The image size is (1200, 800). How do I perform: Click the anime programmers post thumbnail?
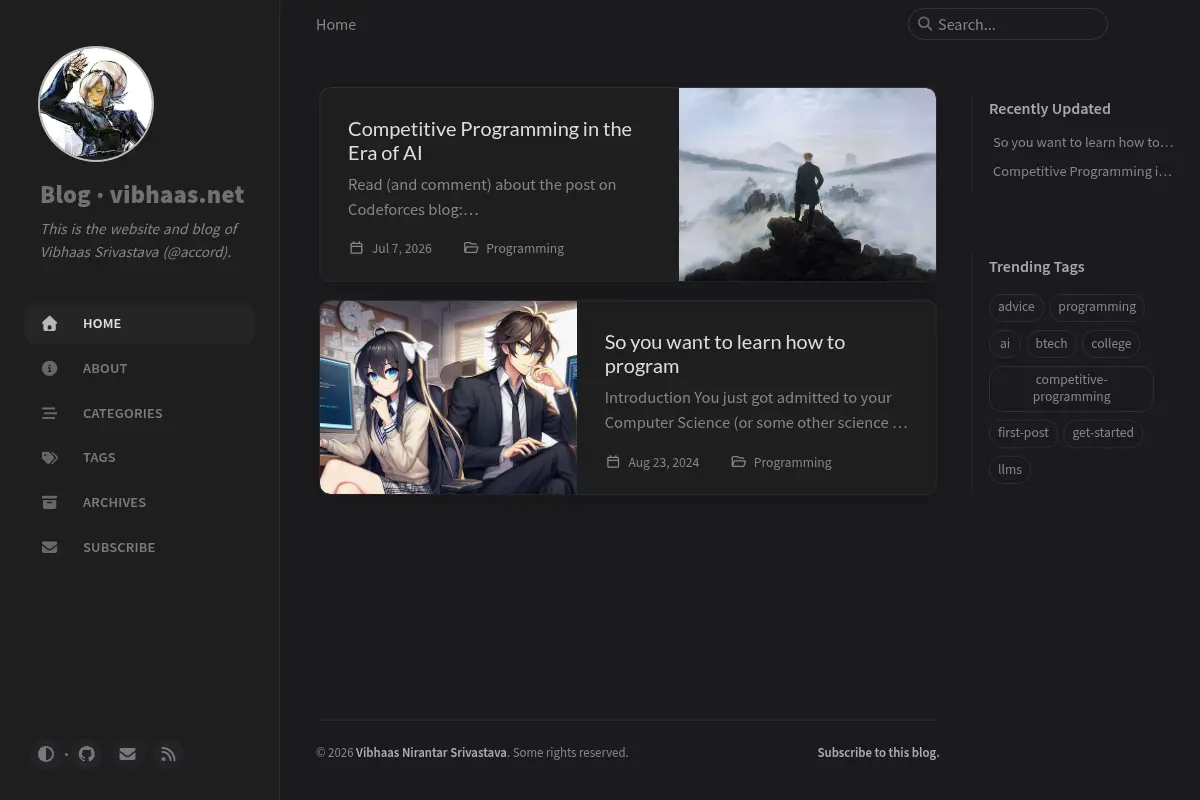coord(448,397)
